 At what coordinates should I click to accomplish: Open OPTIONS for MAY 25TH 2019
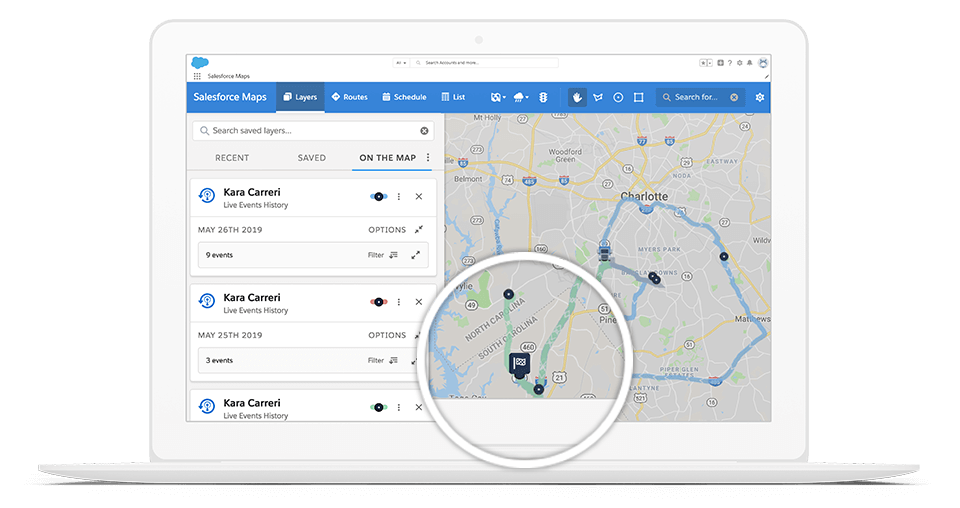387,335
